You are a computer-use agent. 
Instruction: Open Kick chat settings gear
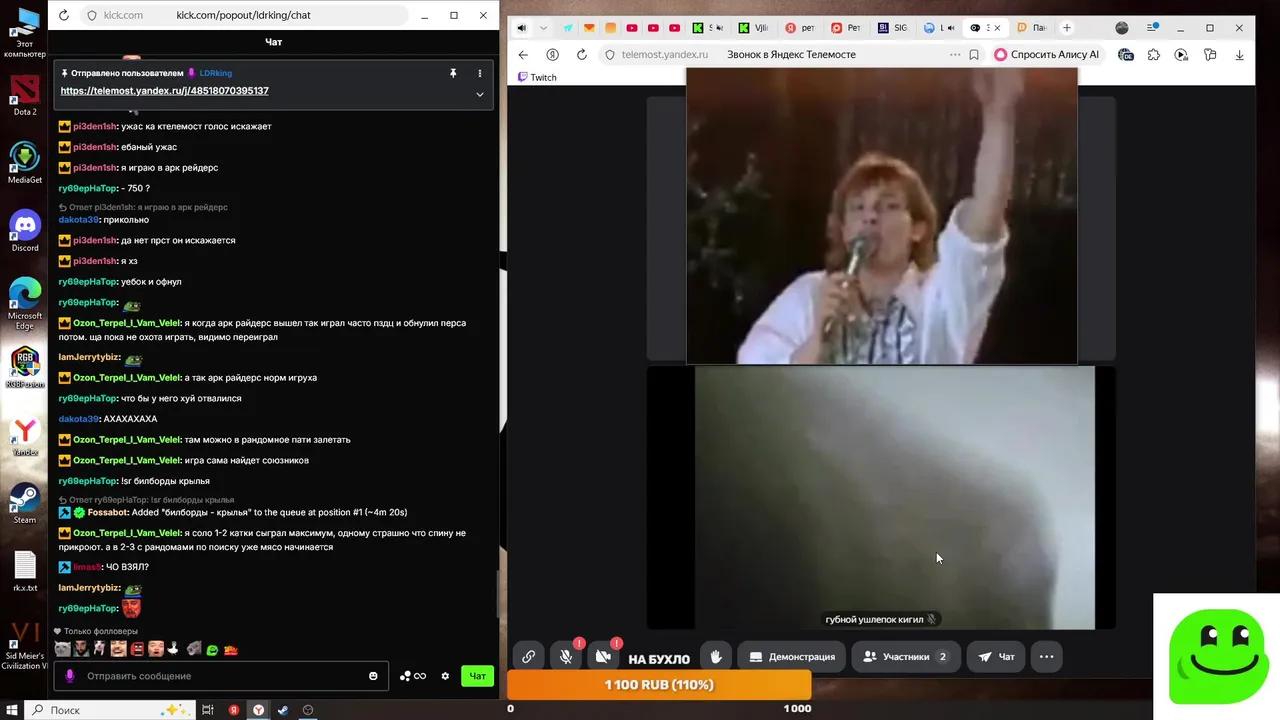click(x=446, y=676)
